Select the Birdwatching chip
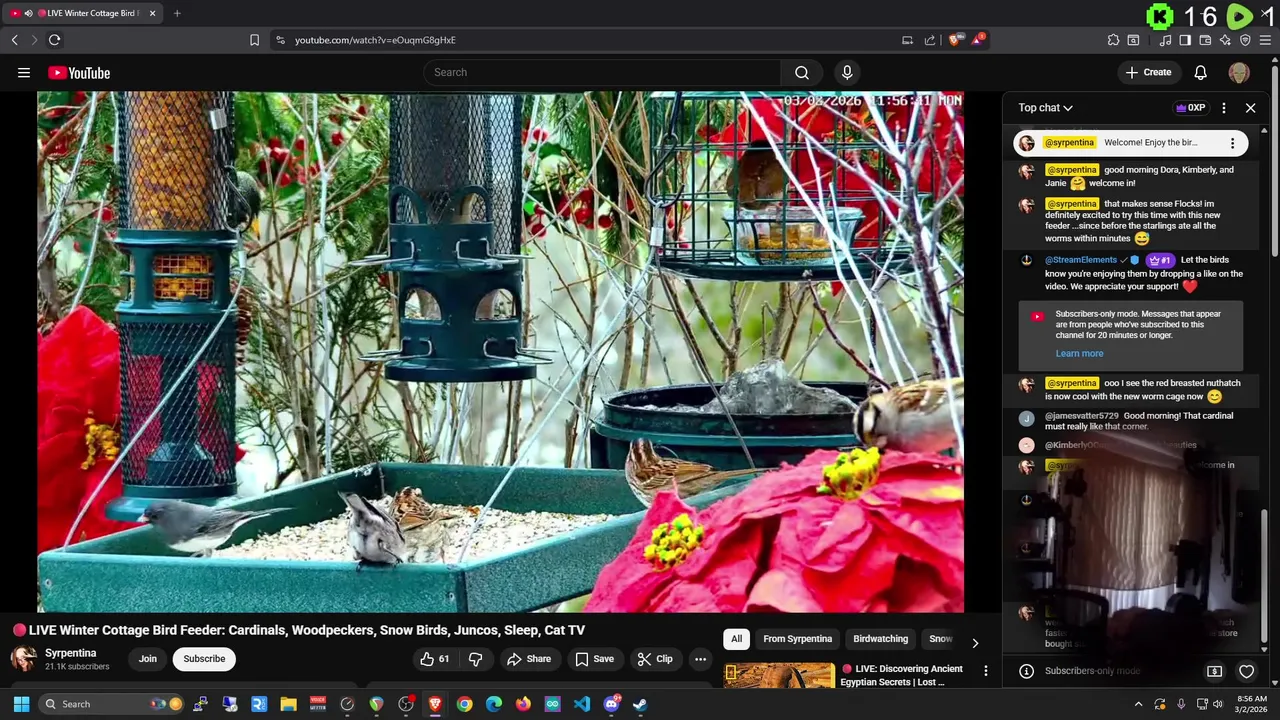The height and width of the screenshot is (720, 1280). point(880,639)
